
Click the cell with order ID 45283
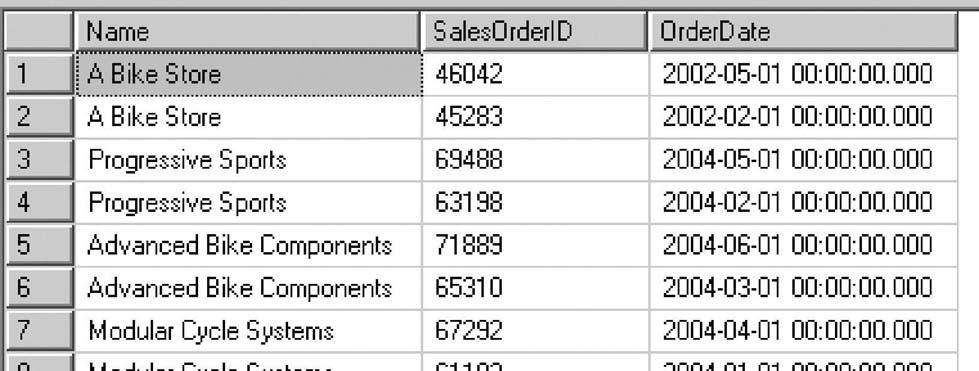[536, 117]
